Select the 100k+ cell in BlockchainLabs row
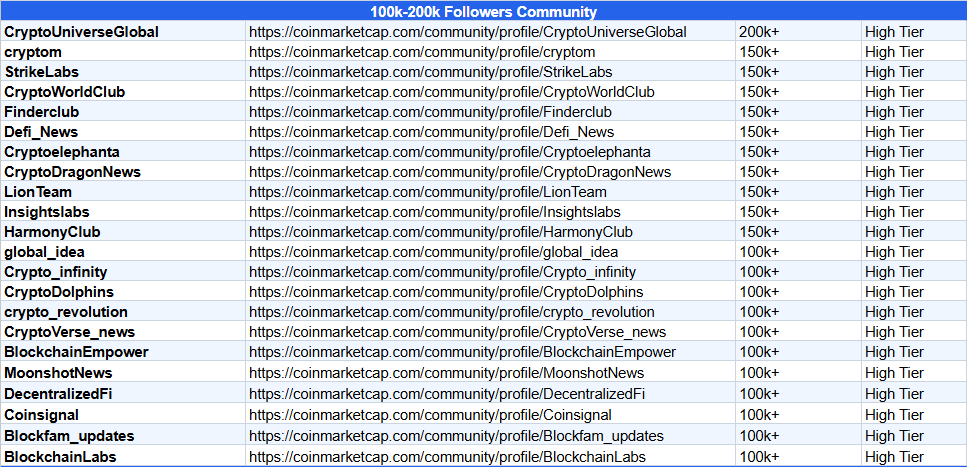This screenshot has width=967, height=467. pos(798,456)
